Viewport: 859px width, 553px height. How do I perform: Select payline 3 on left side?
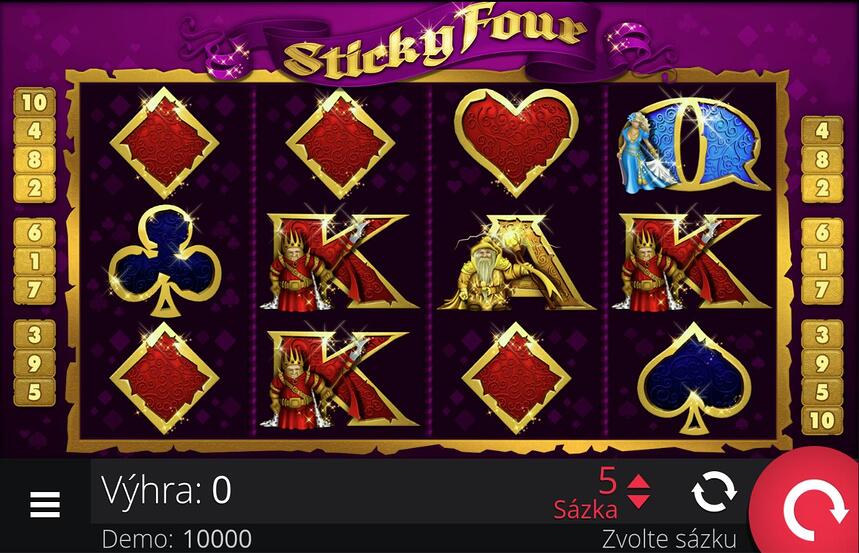tap(35, 334)
